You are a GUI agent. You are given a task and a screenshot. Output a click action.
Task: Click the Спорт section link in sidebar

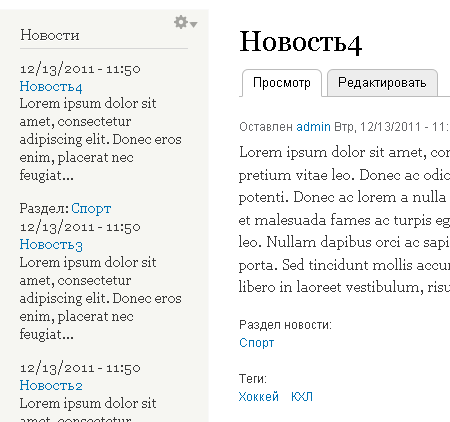coord(91,209)
